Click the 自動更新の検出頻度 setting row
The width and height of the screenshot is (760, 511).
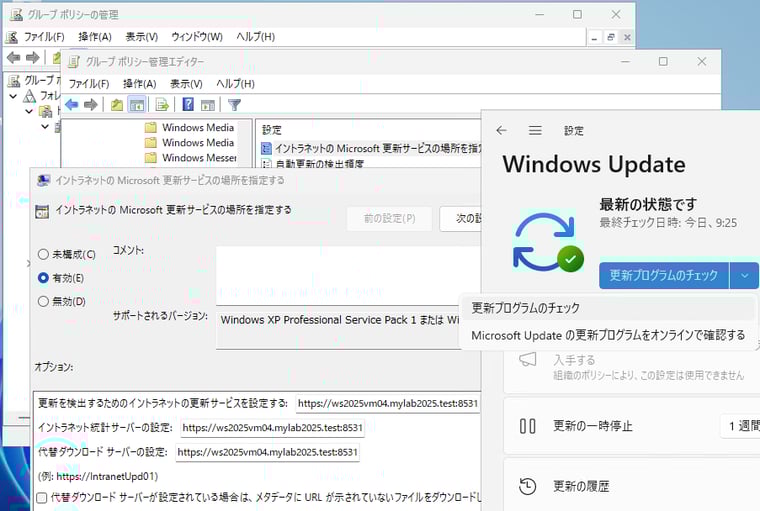(319, 164)
